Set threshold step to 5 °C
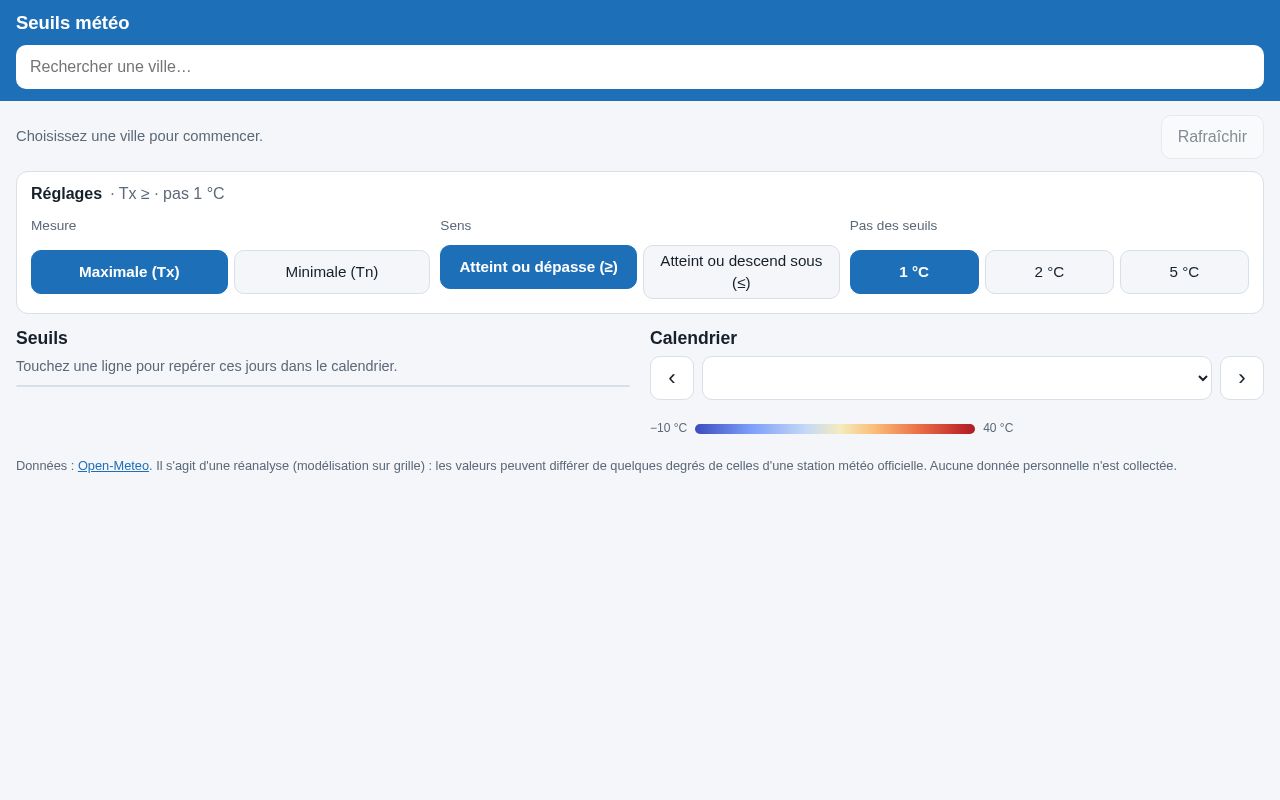The width and height of the screenshot is (1280, 800). click(1184, 272)
